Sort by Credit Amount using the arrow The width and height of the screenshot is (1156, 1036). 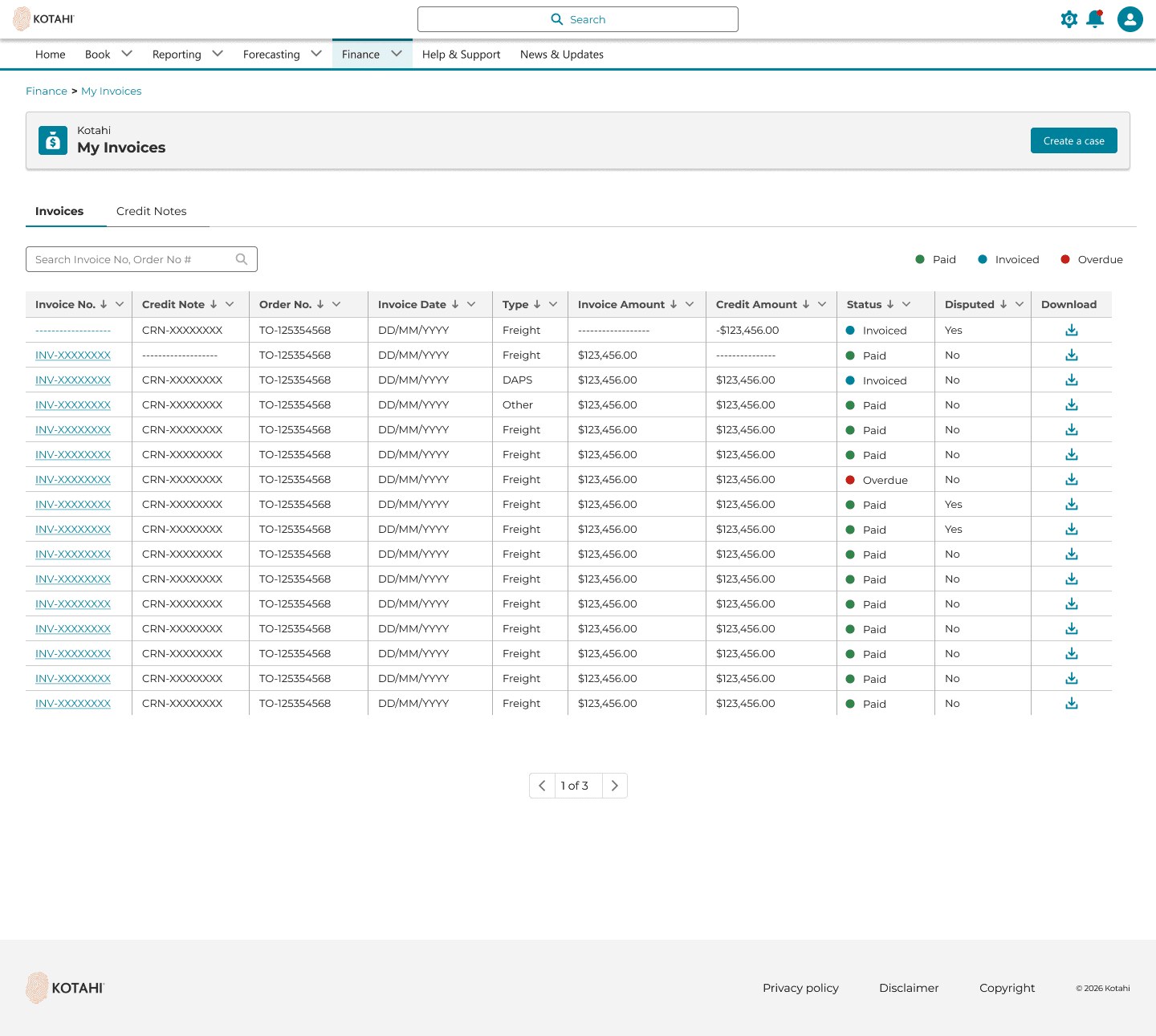[x=806, y=304]
